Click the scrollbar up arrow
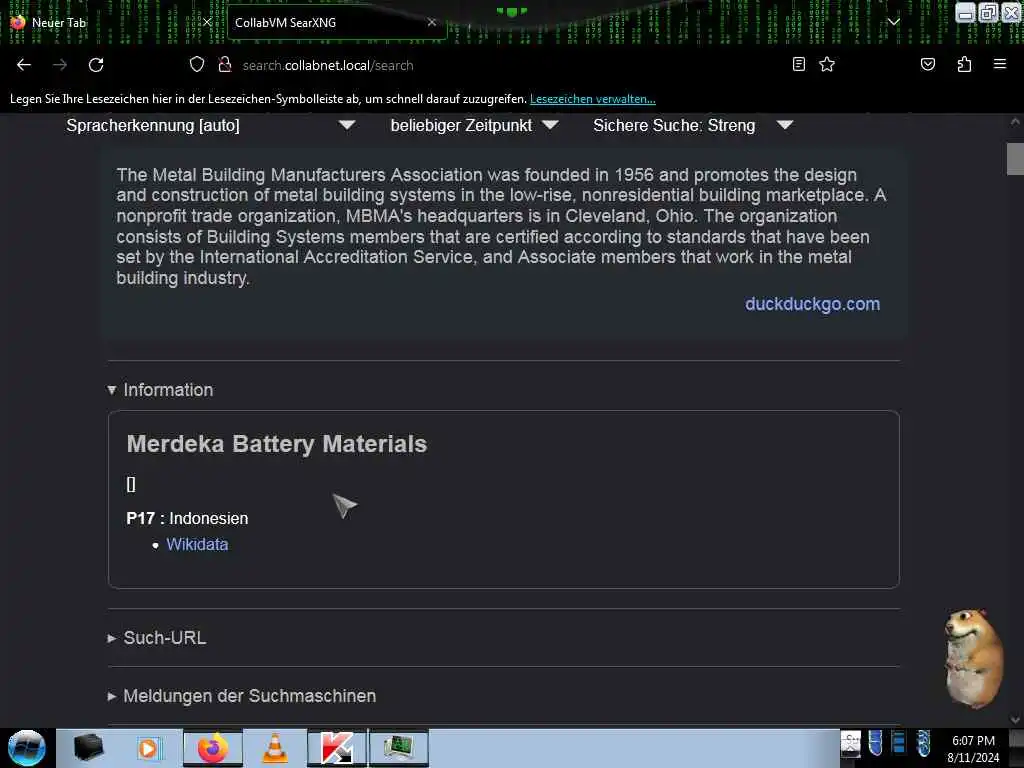The image size is (1024, 768). pyautogui.click(x=1015, y=121)
